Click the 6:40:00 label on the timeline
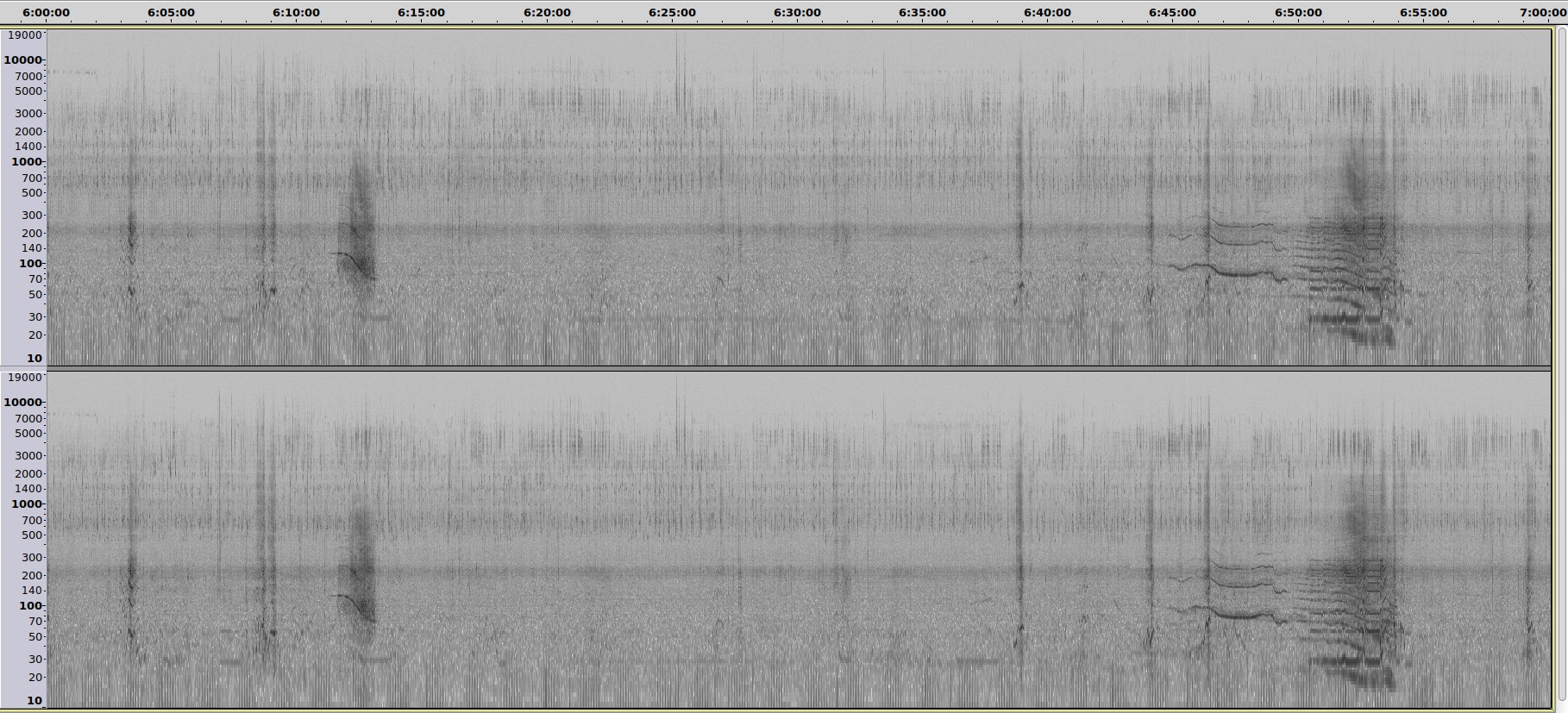1568x713 pixels. 1047,13
